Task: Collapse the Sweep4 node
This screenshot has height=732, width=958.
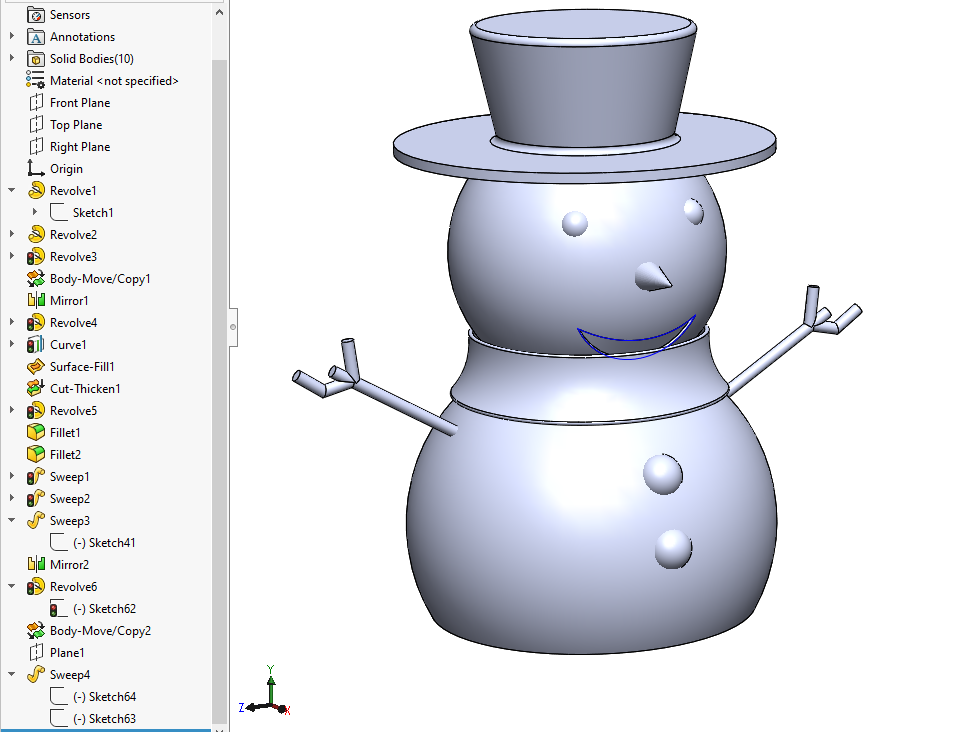Action: click(12, 674)
